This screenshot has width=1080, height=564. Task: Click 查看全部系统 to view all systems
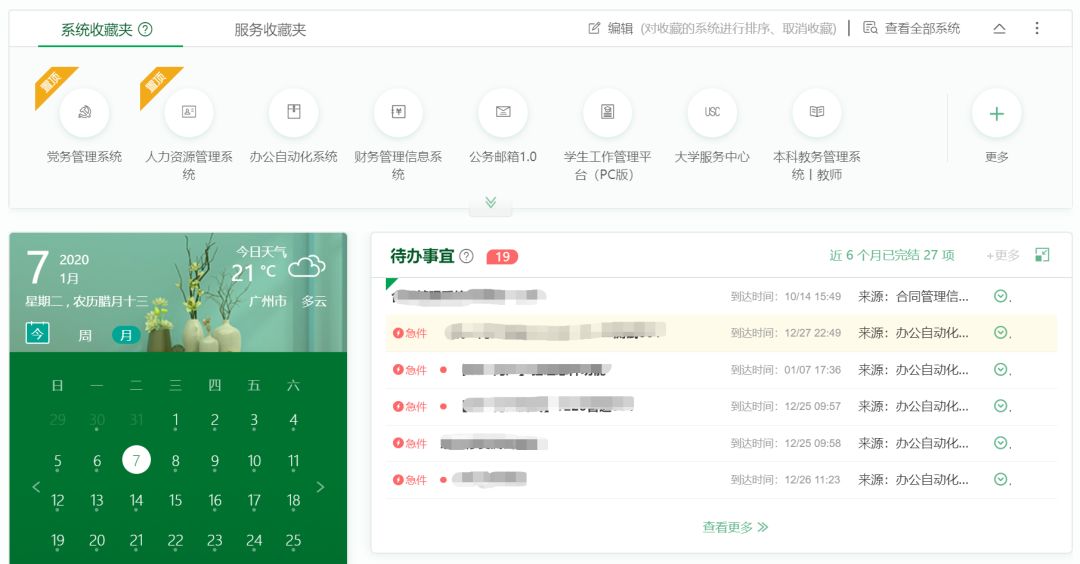click(912, 29)
